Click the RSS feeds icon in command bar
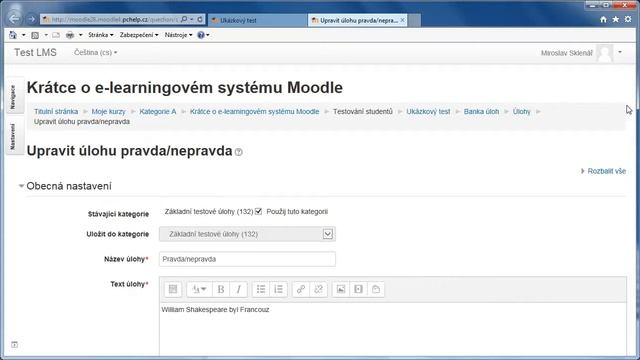 (x=36, y=35)
